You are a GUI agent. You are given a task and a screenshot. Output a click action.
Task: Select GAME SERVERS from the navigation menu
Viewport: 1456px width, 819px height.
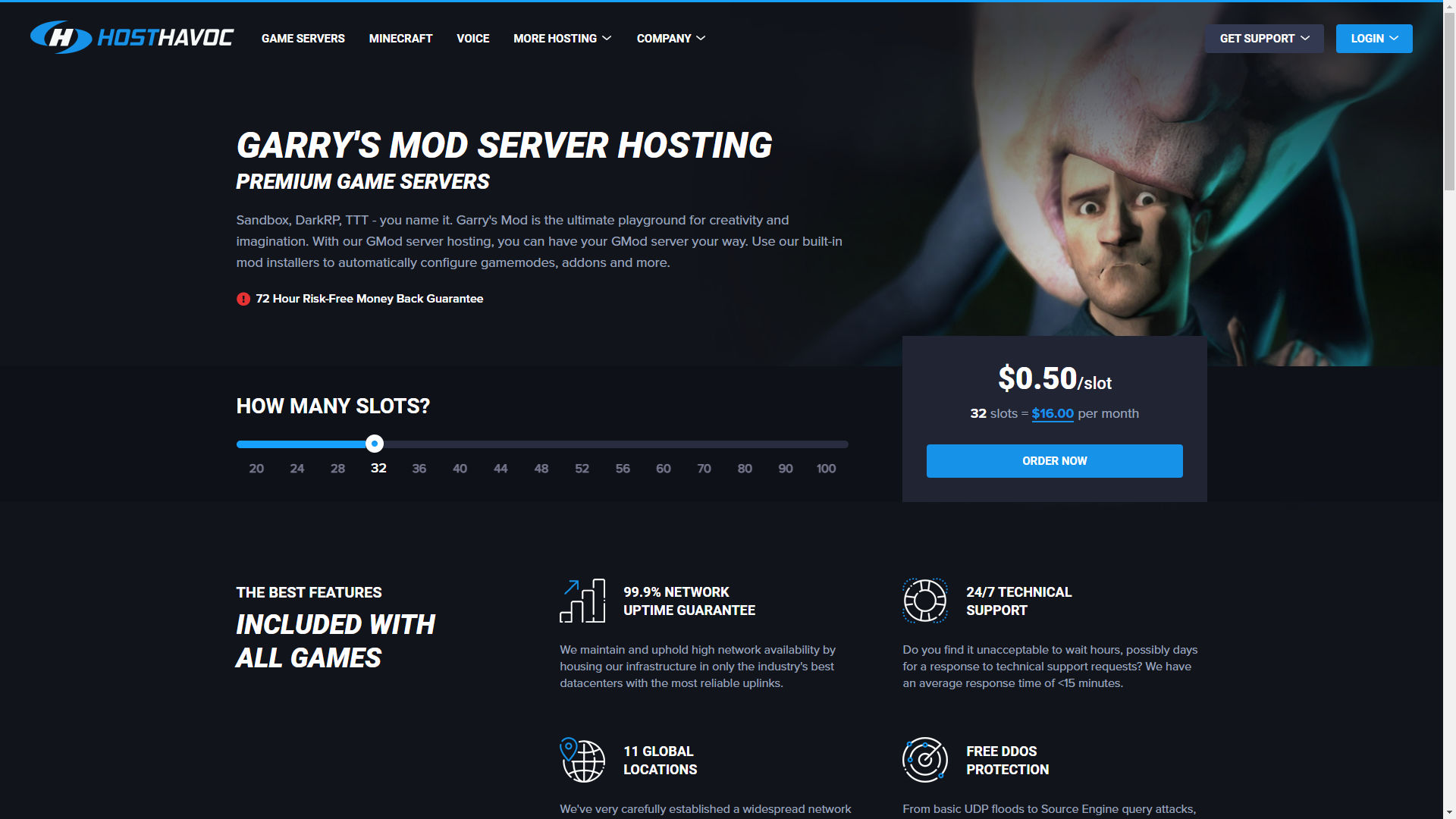pos(303,38)
